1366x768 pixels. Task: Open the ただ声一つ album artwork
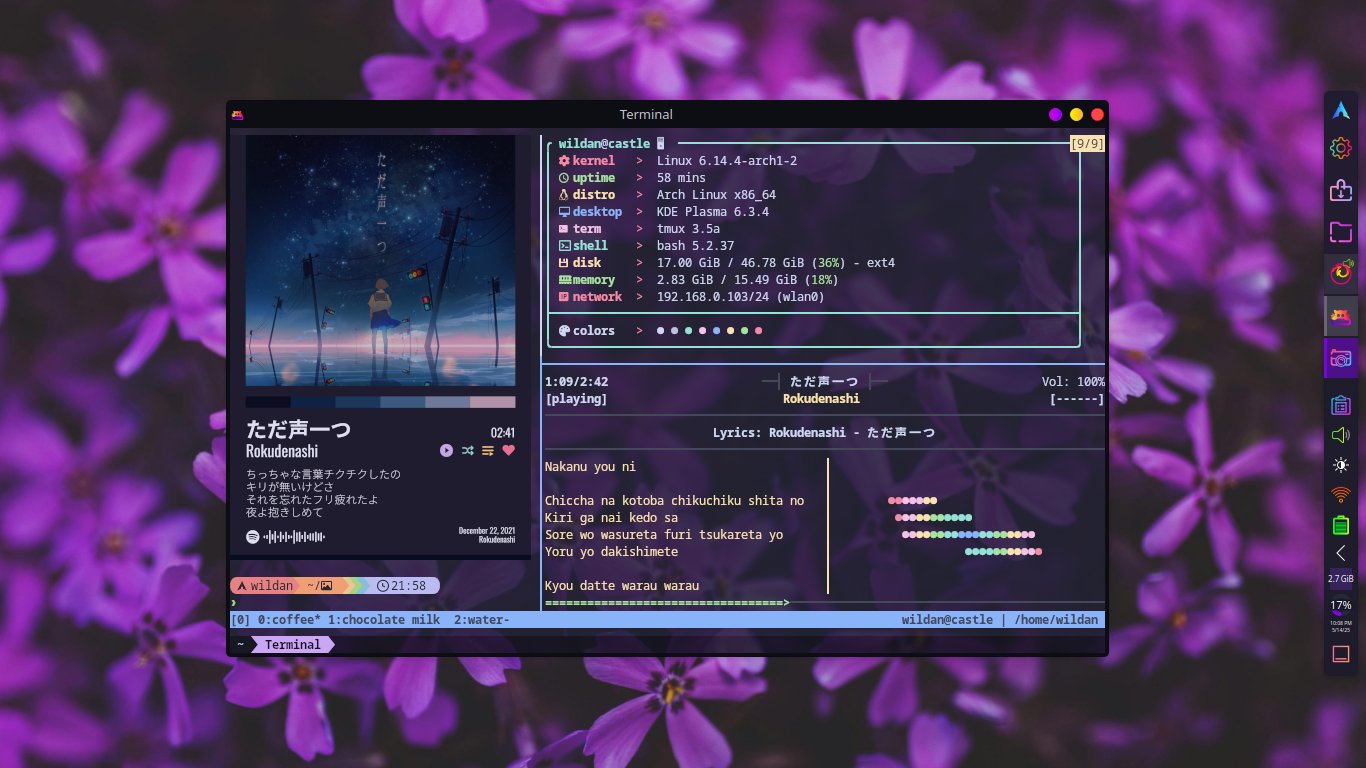[x=380, y=261]
